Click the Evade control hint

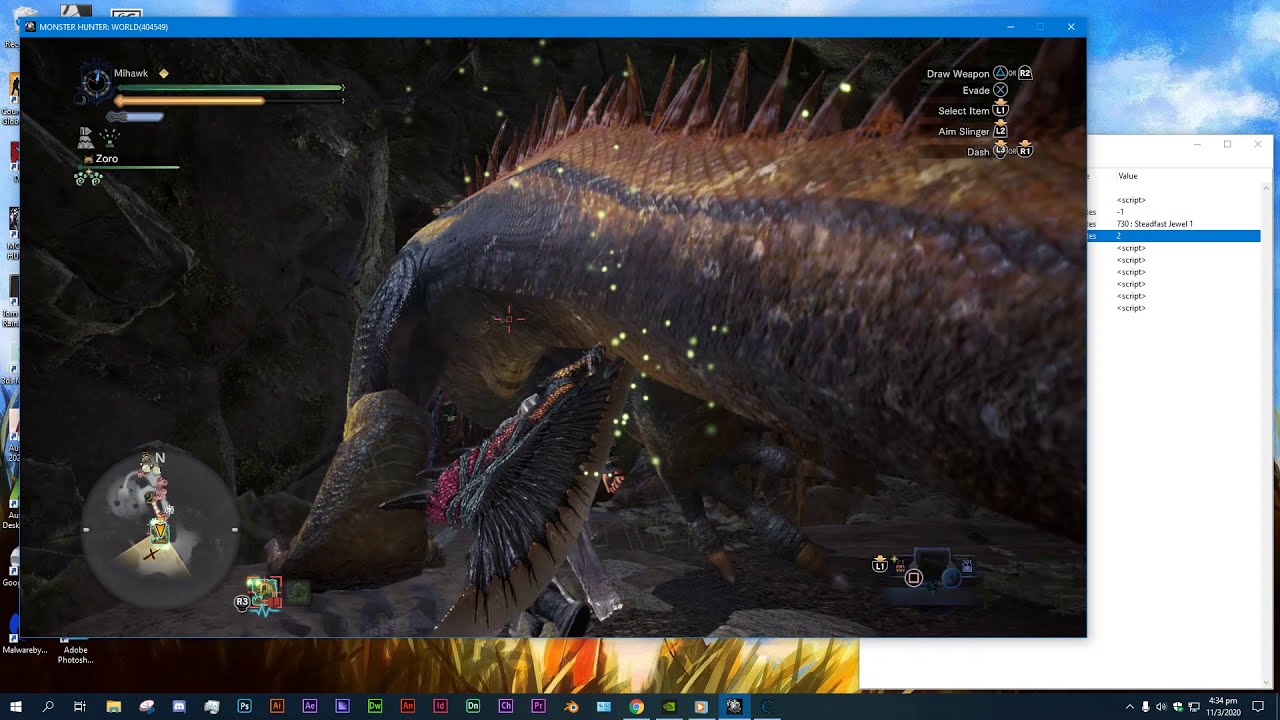pos(985,90)
